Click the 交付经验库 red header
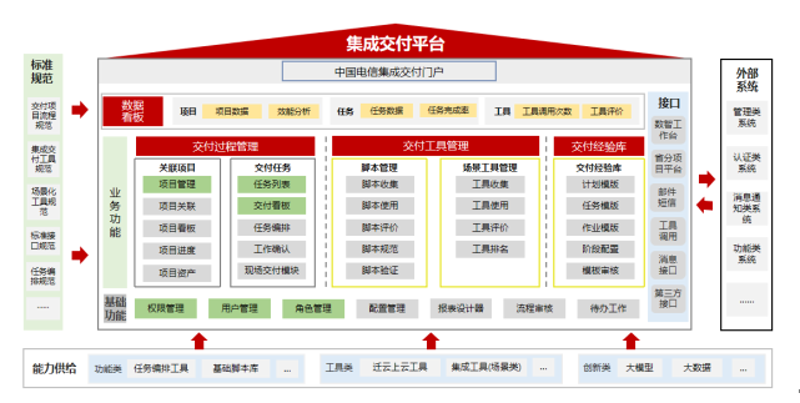This screenshot has width=800, height=403. pyautogui.click(x=598, y=146)
